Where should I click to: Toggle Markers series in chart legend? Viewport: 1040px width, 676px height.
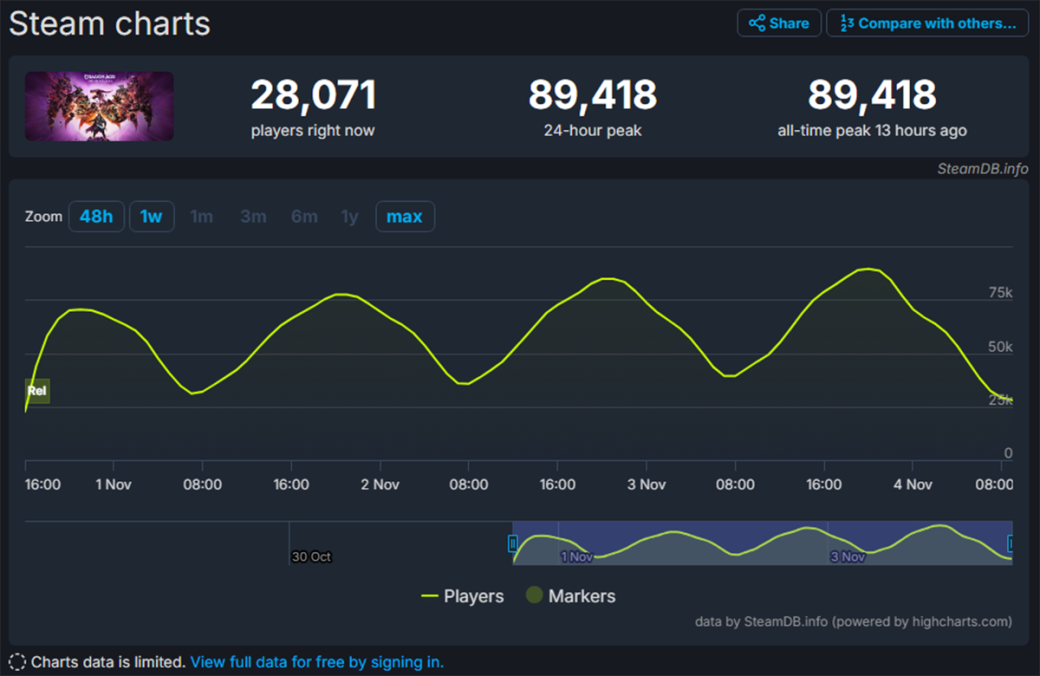coord(570,596)
